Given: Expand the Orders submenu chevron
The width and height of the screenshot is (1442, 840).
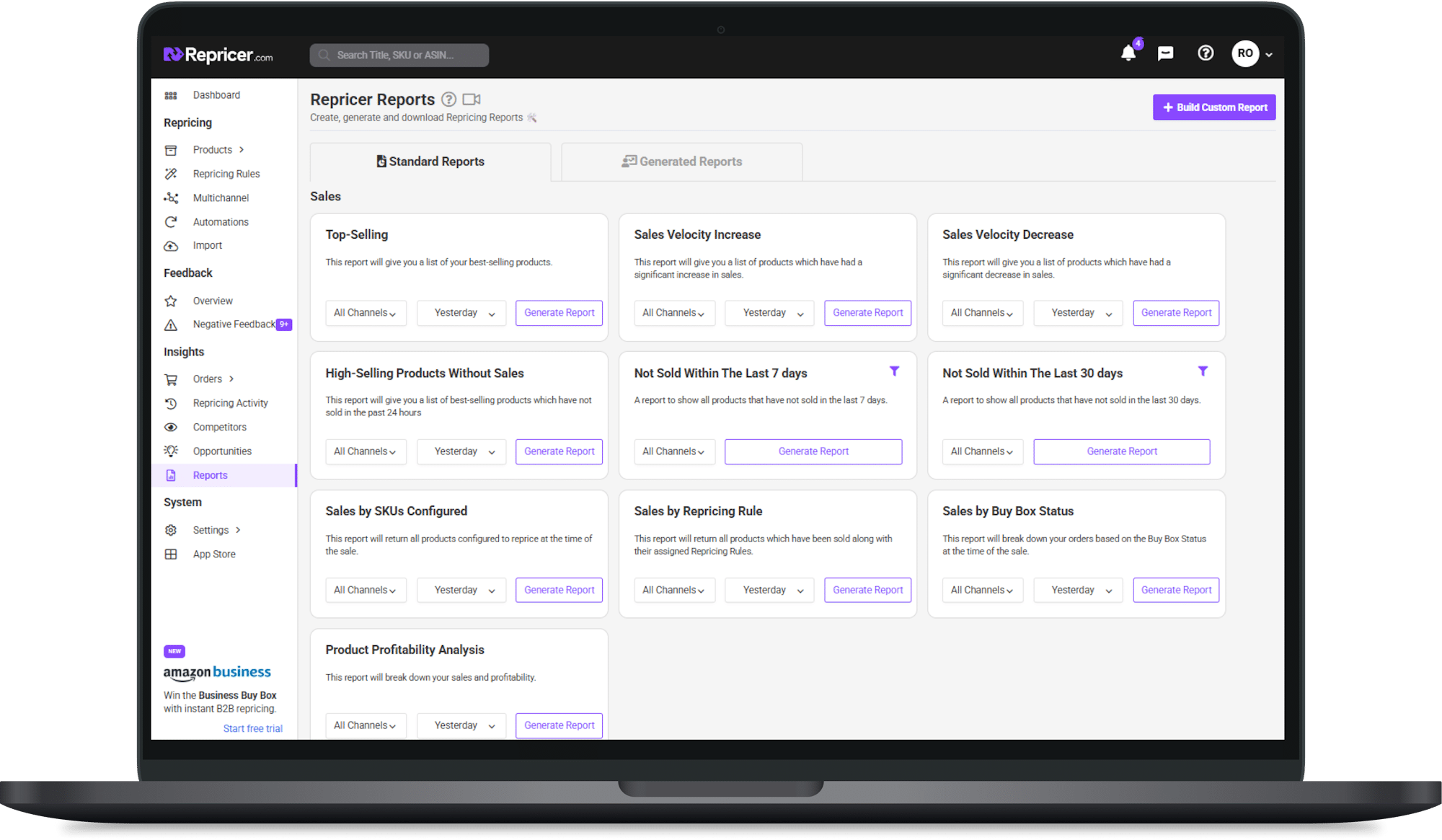Looking at the screenshot, I should [231, 379].
